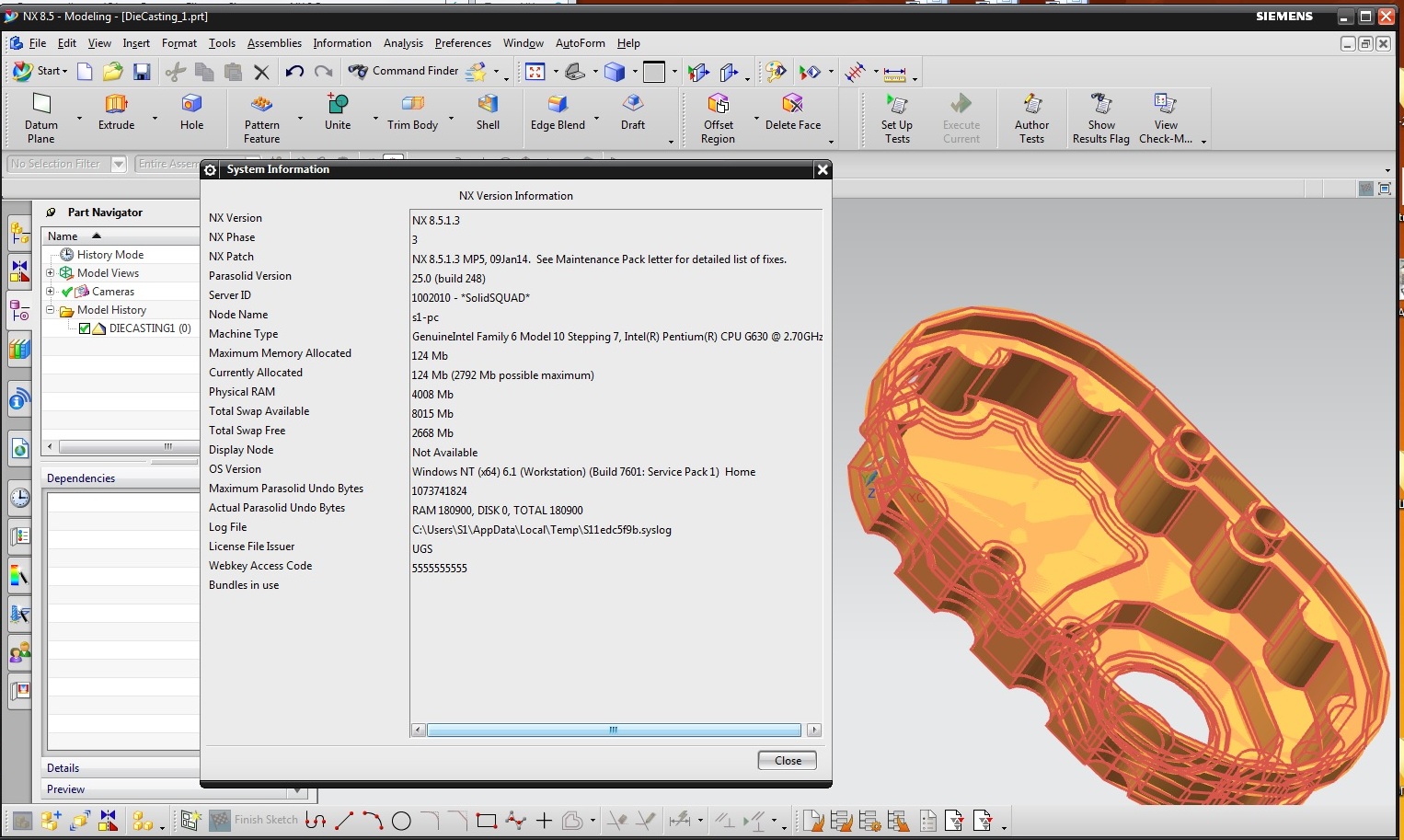Viewport: 1404px width, 840px height.
Task: Select the Shell tool
Action: point(488,112)
